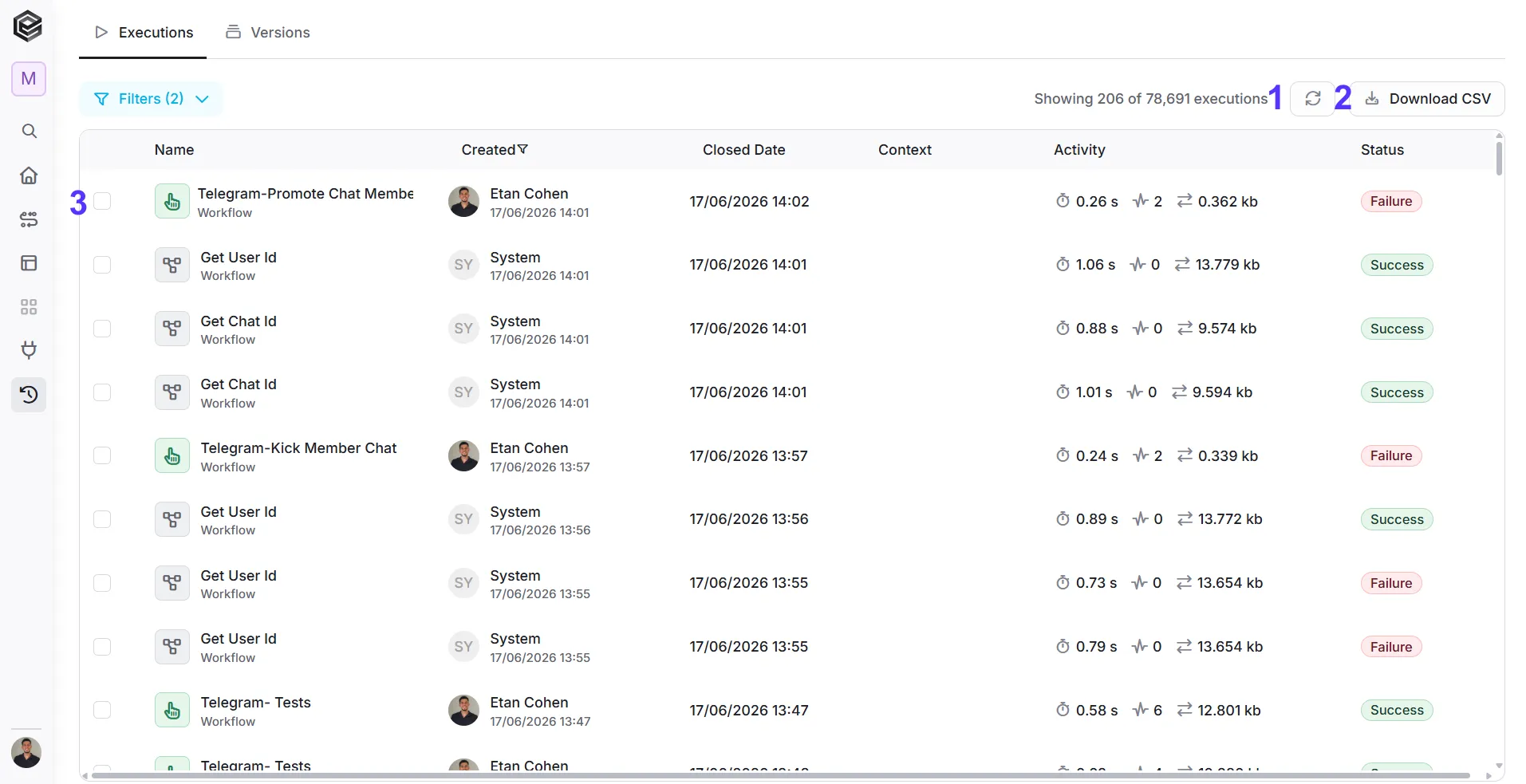Open the search icon in sidebar
1526x784 pixels.
pos(29,131)
